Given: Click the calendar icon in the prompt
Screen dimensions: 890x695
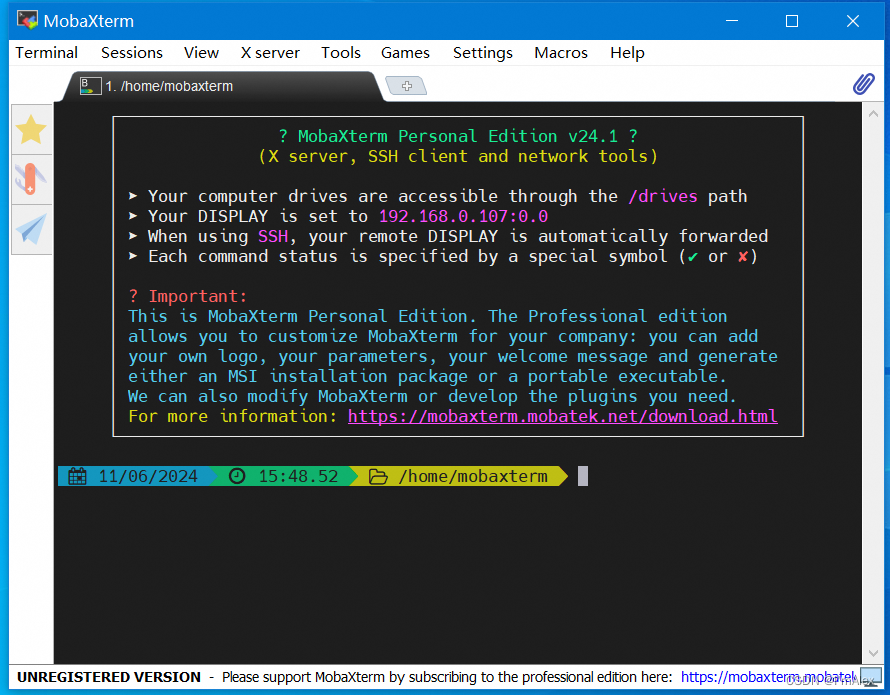Looking at the screenshot, I should pos(78,476).
